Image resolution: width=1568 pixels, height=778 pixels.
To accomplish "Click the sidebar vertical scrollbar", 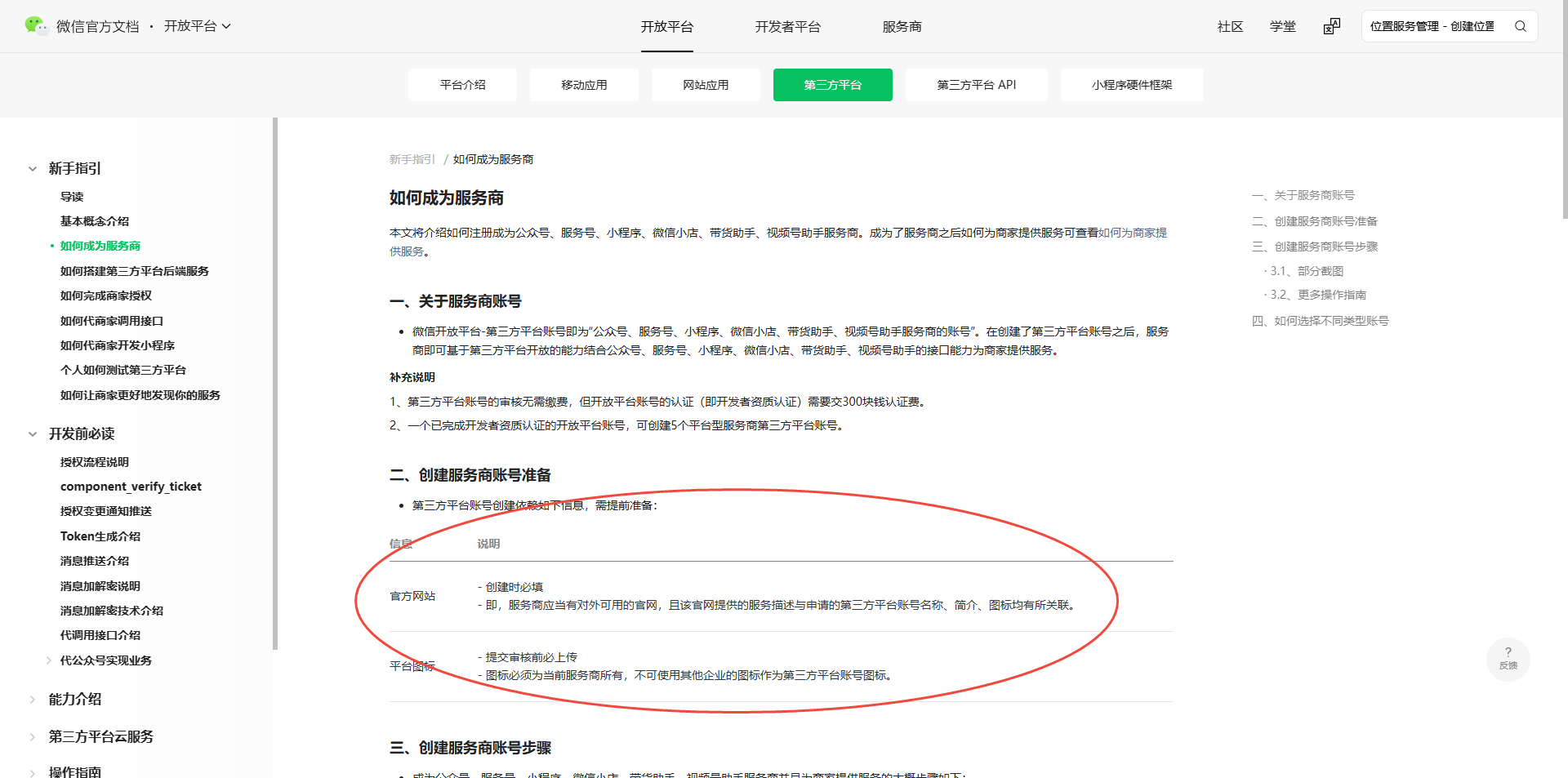I will [x=275, y=384].
